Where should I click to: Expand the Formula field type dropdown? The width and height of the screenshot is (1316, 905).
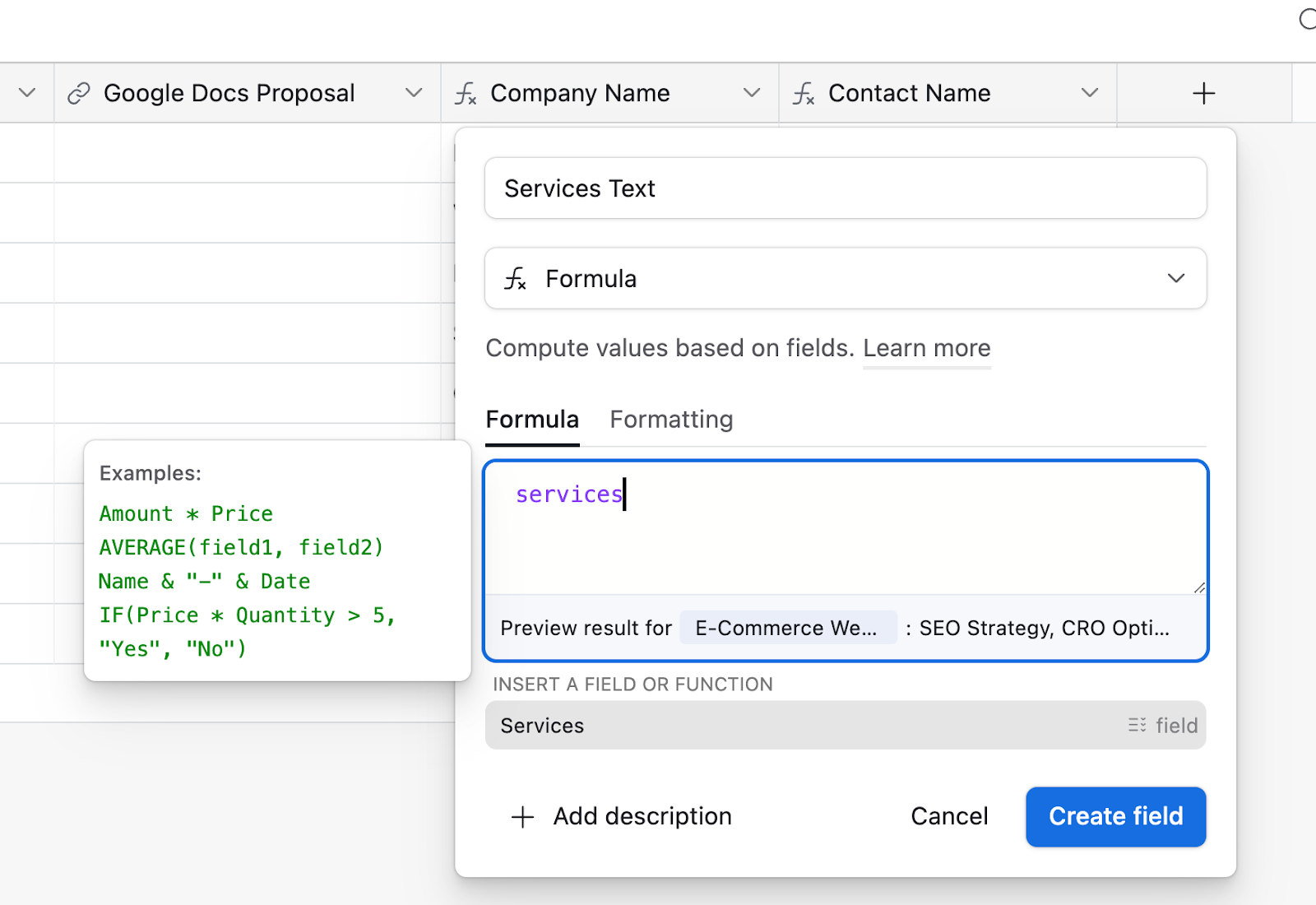1175,278
